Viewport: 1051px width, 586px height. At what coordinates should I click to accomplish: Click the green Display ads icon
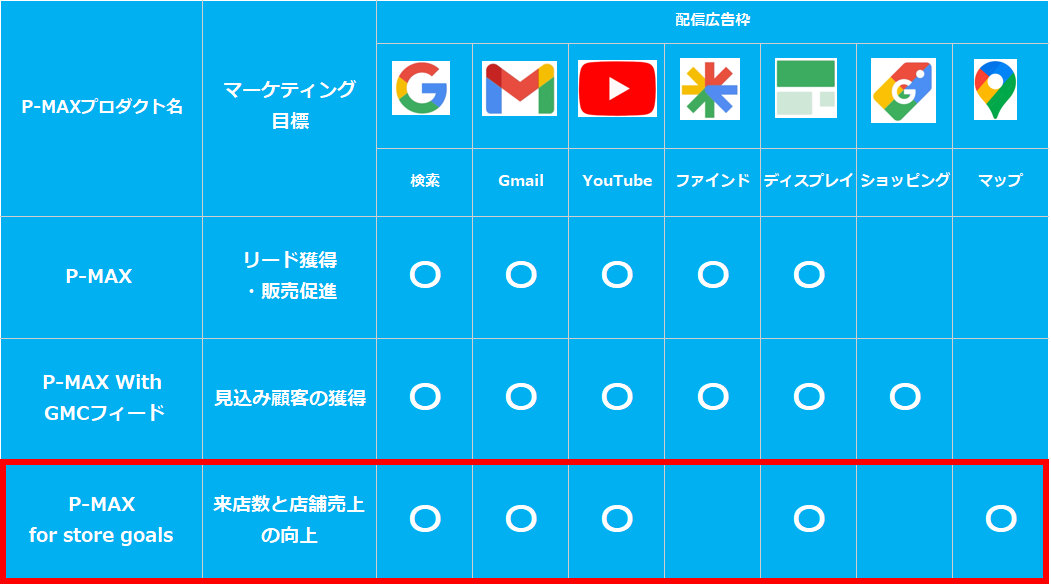pyautogui.click(x=806, y=88)
